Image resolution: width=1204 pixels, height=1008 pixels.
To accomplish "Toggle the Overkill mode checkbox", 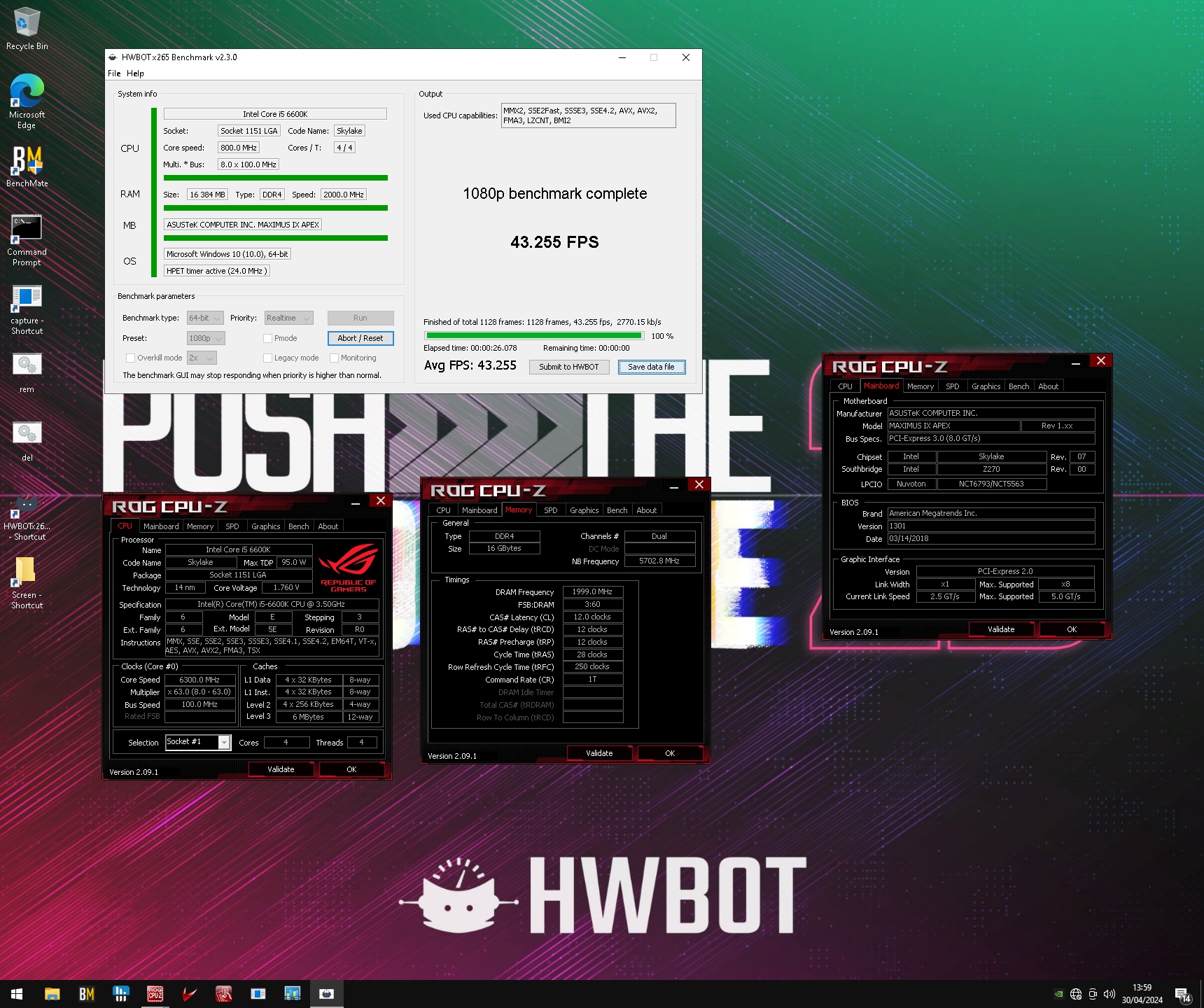I will coord(130,358).
